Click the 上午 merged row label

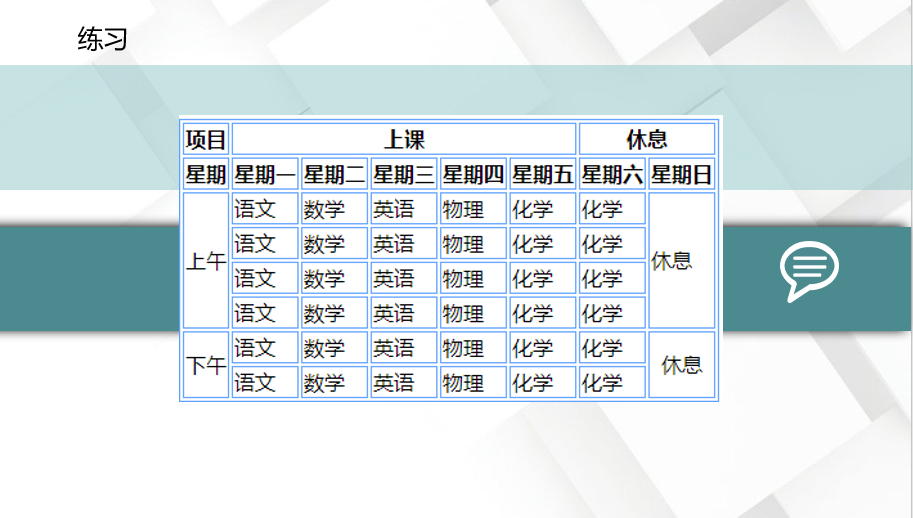coord(206,261)
